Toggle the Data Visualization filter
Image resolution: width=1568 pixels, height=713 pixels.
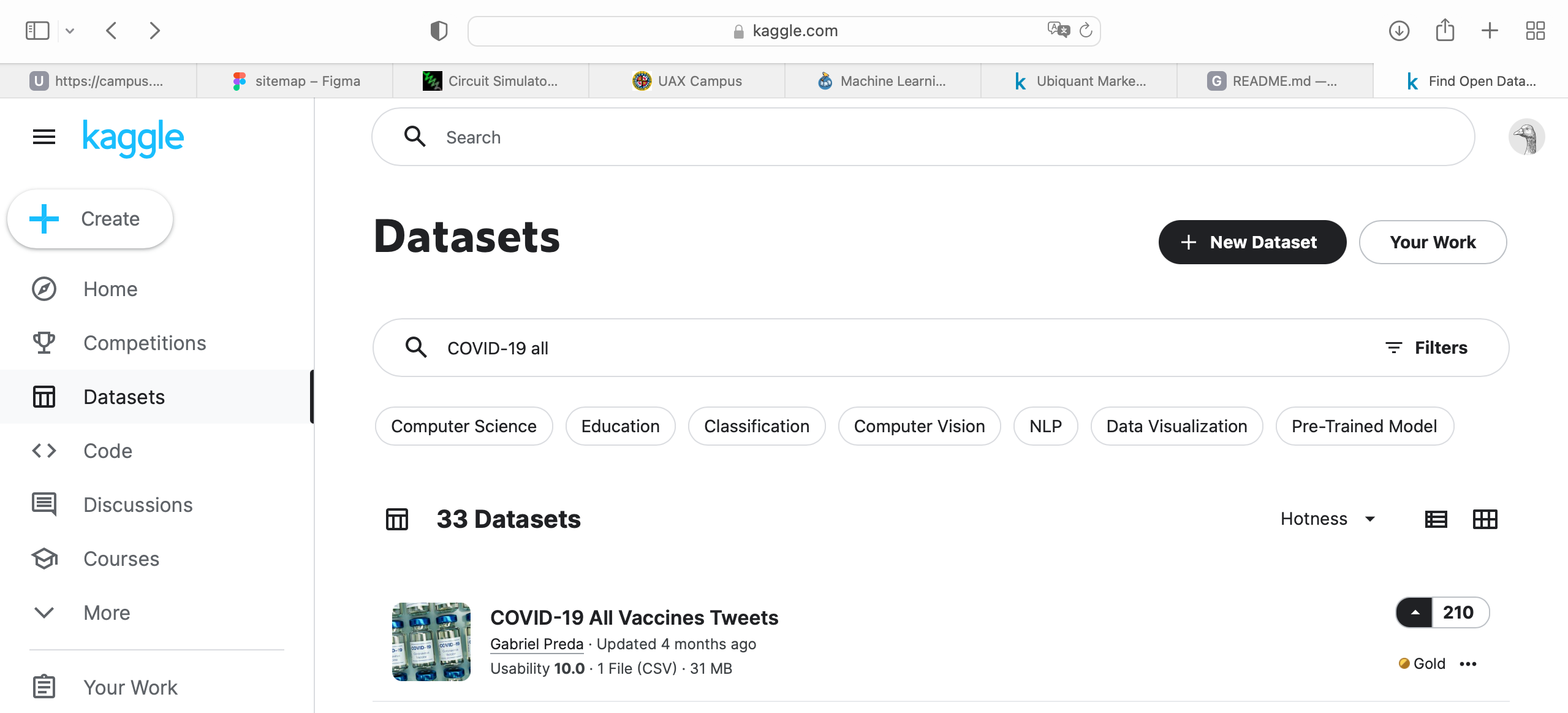(x=1176, y=425)
